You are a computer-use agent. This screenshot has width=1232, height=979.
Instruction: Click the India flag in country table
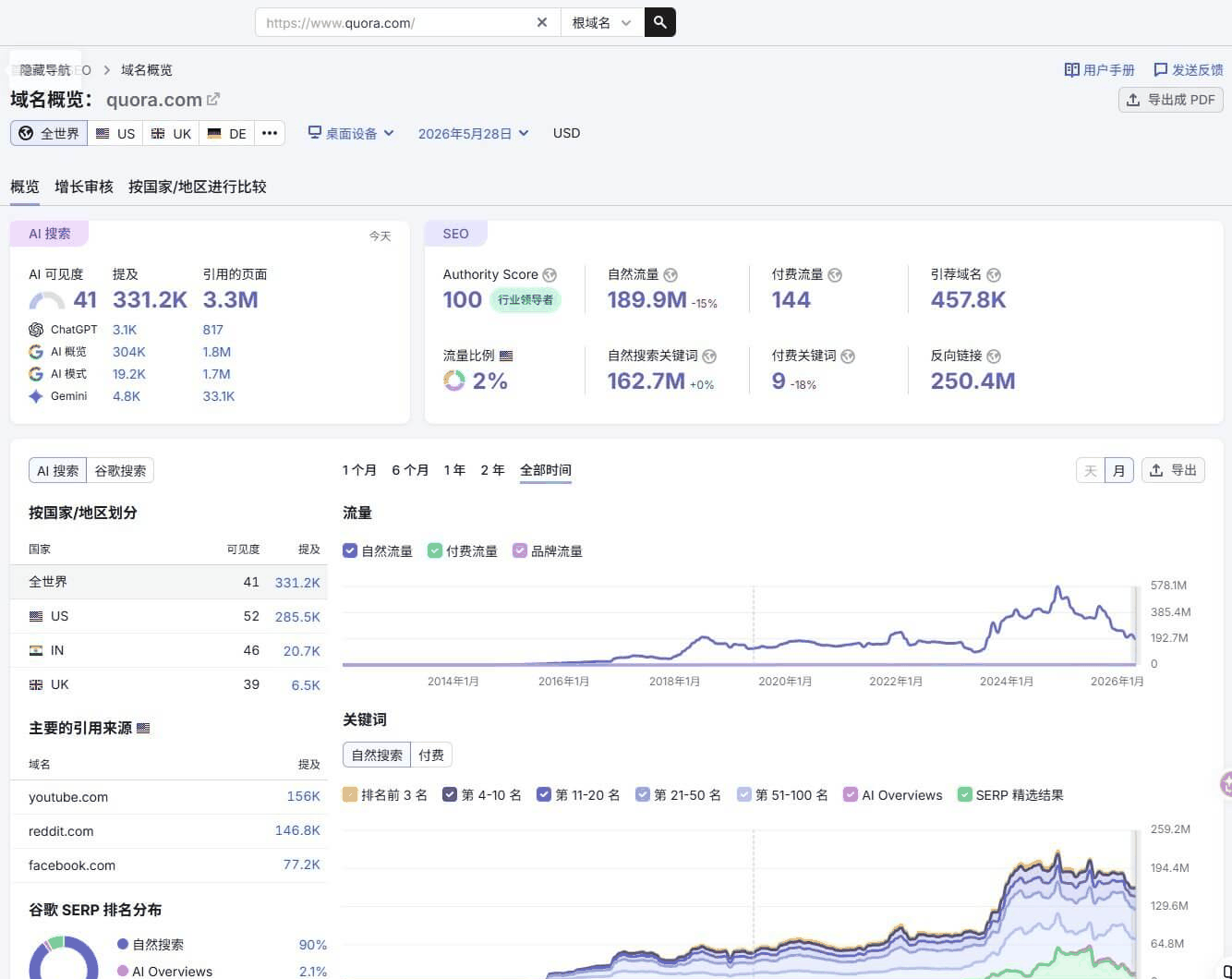(36, 650)
